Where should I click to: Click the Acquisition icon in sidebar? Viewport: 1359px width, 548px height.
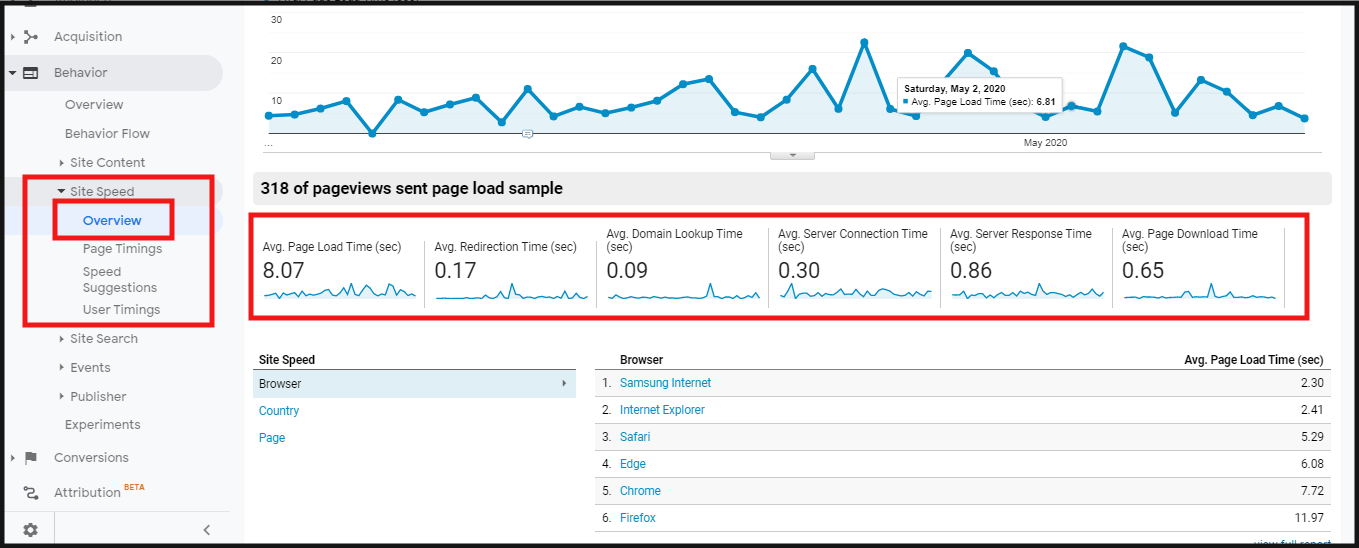pyautogui.click(x=31, y=37)
